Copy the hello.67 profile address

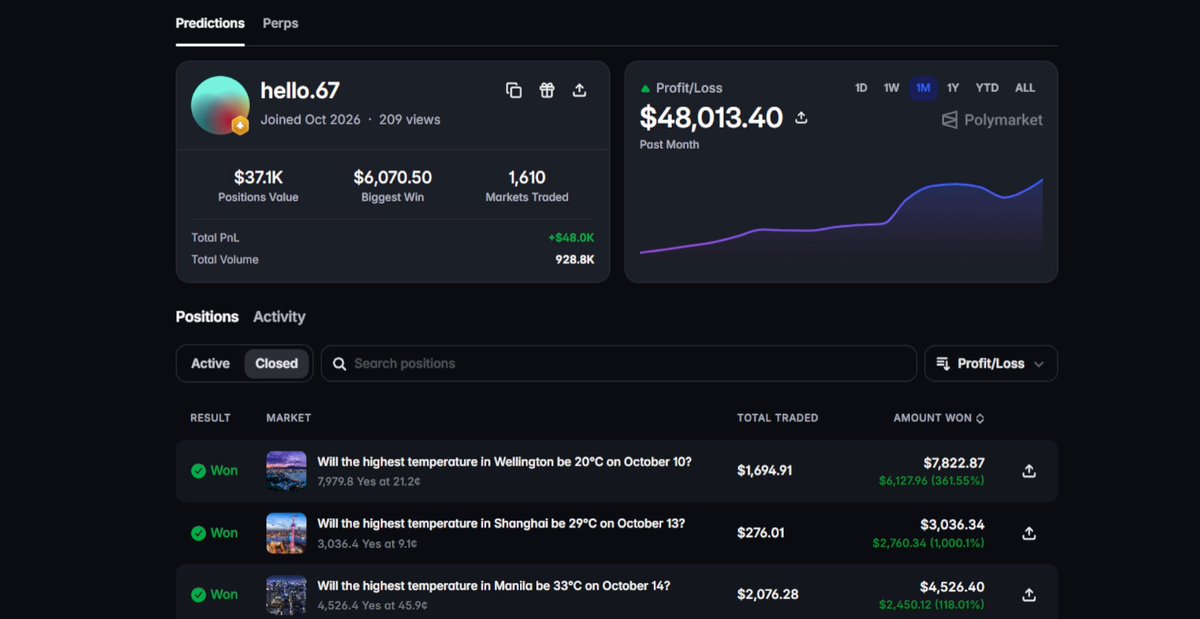pos(514,90)
